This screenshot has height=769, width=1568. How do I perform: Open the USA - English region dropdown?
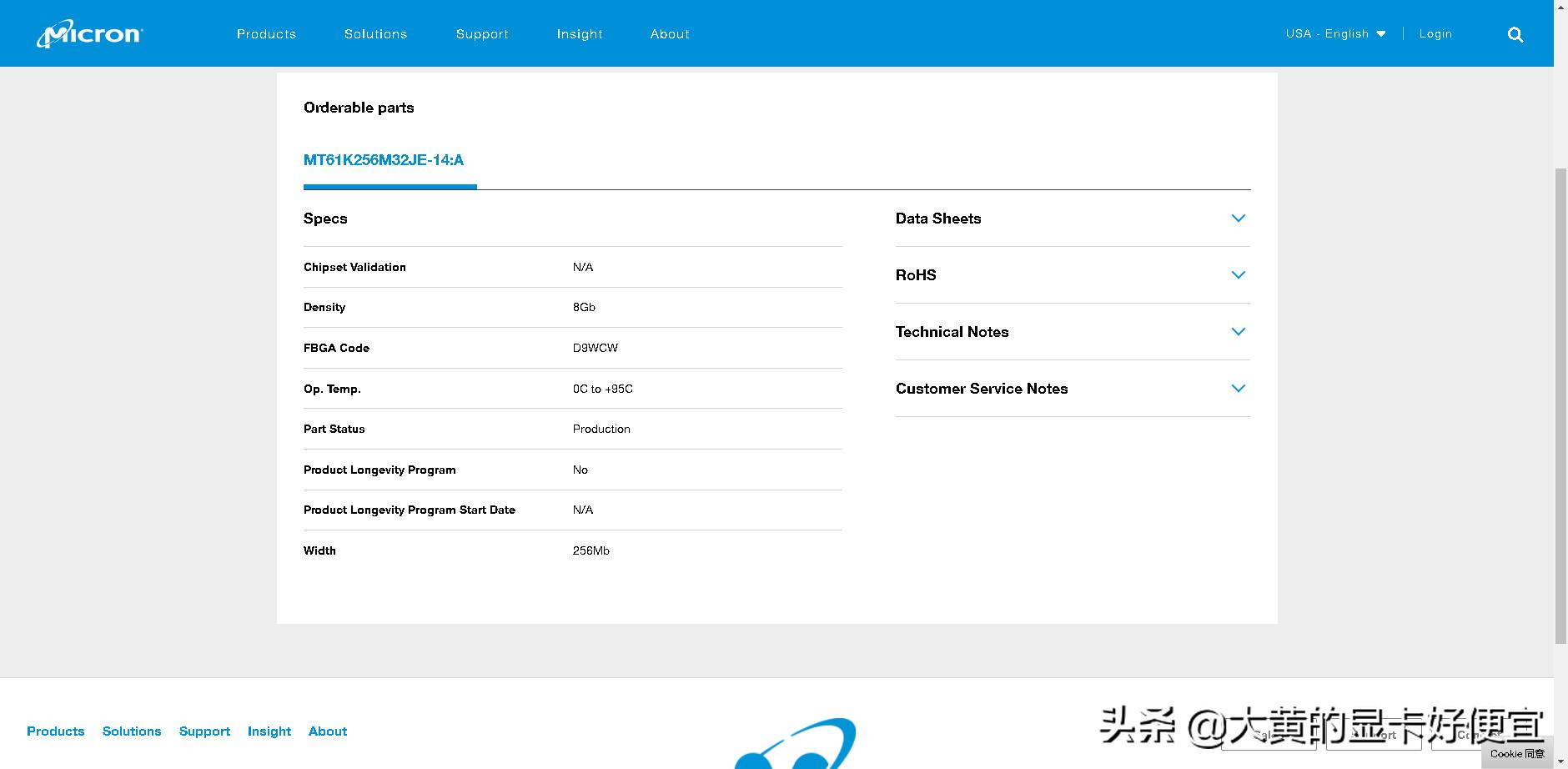click(1335, 34)
